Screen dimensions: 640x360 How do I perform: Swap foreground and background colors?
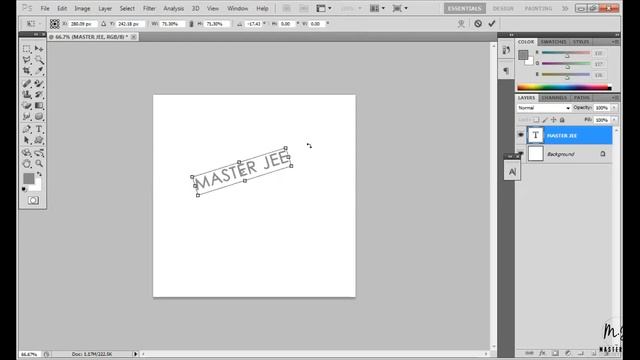tap(40, 174)
